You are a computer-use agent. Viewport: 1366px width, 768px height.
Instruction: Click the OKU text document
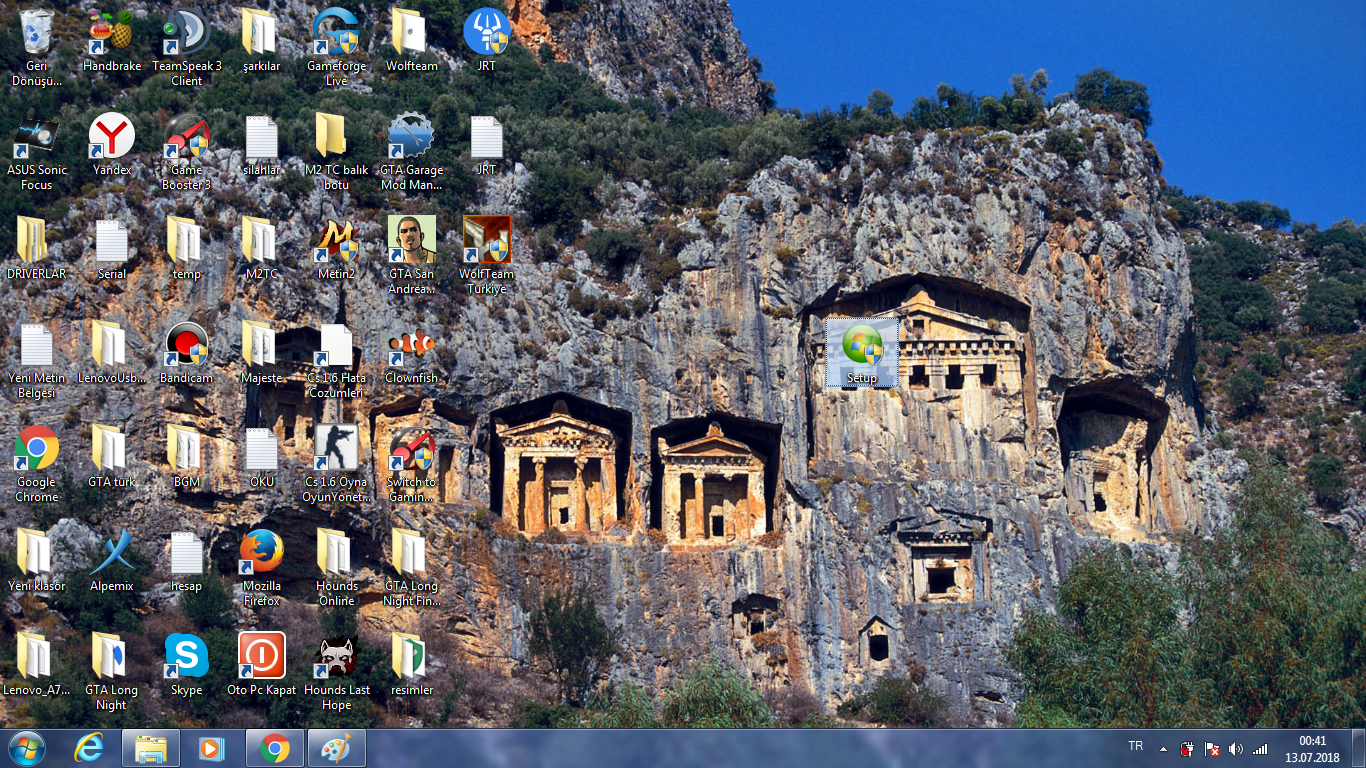pos(261,457)
